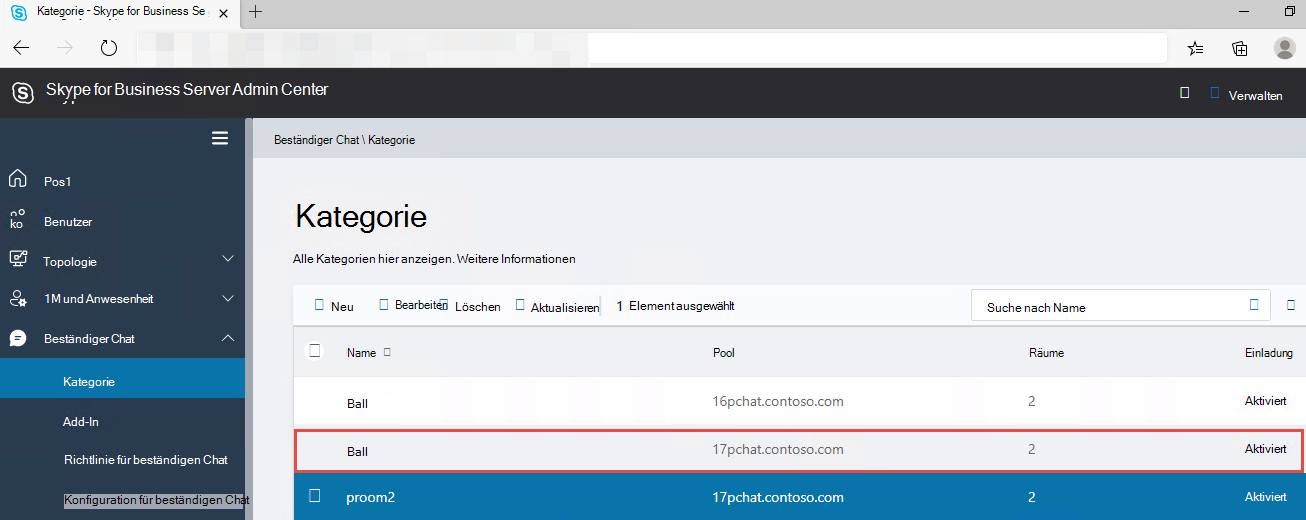
Task: Tick the select-all checkbox in table header
Action: click(x=315, y=351)
